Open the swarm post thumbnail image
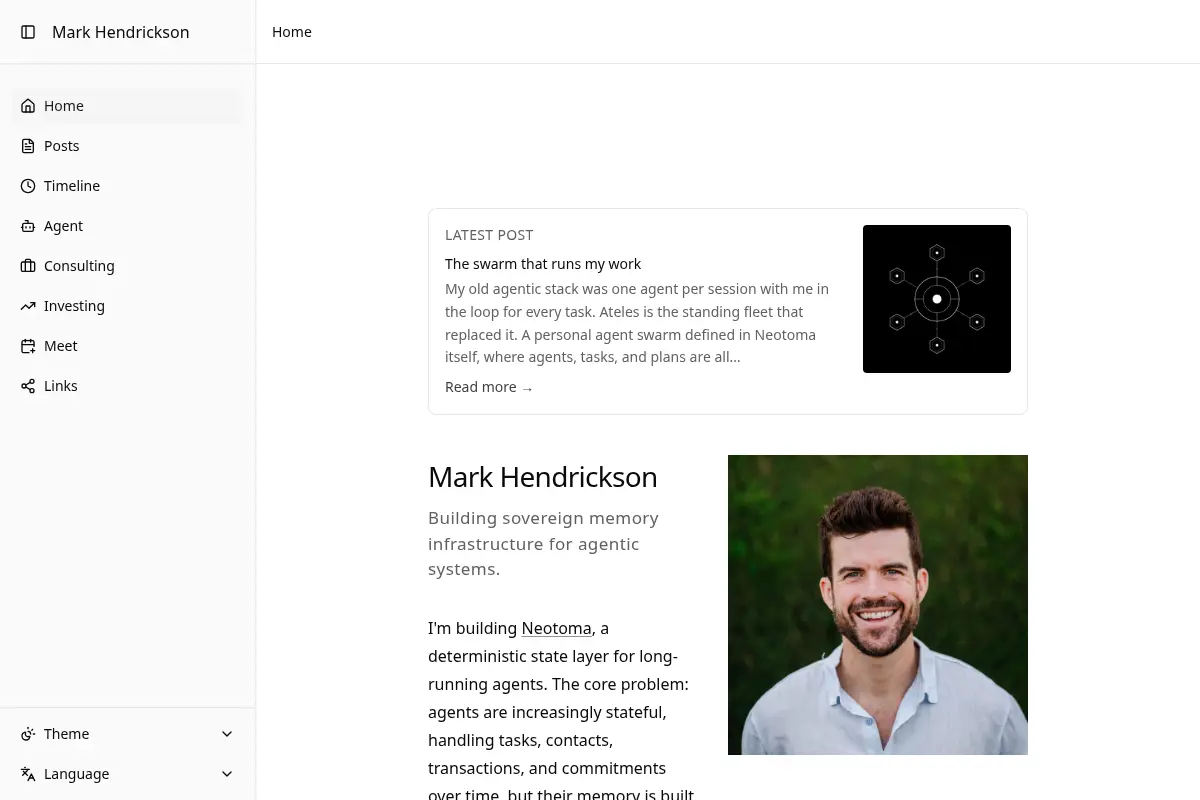Screen dimensions: 1200x800 click(x=937, y=299)
